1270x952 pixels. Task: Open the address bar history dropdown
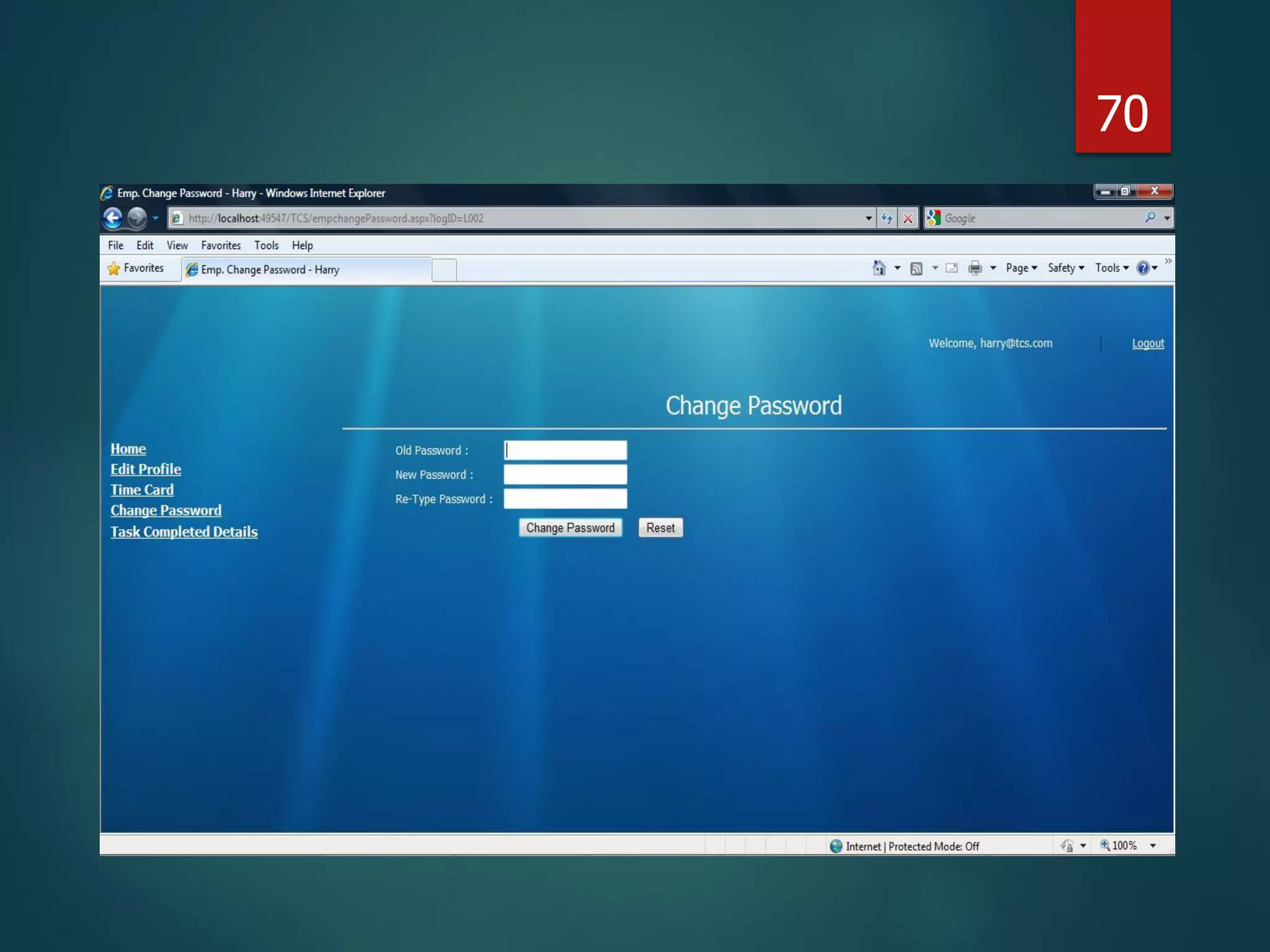[x=868, y=218]
